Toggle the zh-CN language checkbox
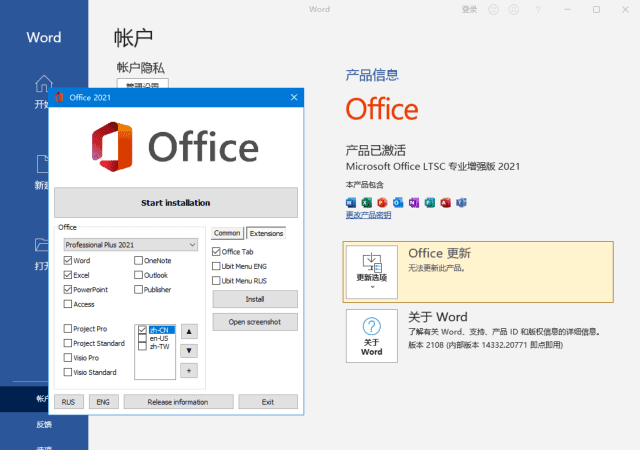Viewport: 640px width, 450px height. 142,330
